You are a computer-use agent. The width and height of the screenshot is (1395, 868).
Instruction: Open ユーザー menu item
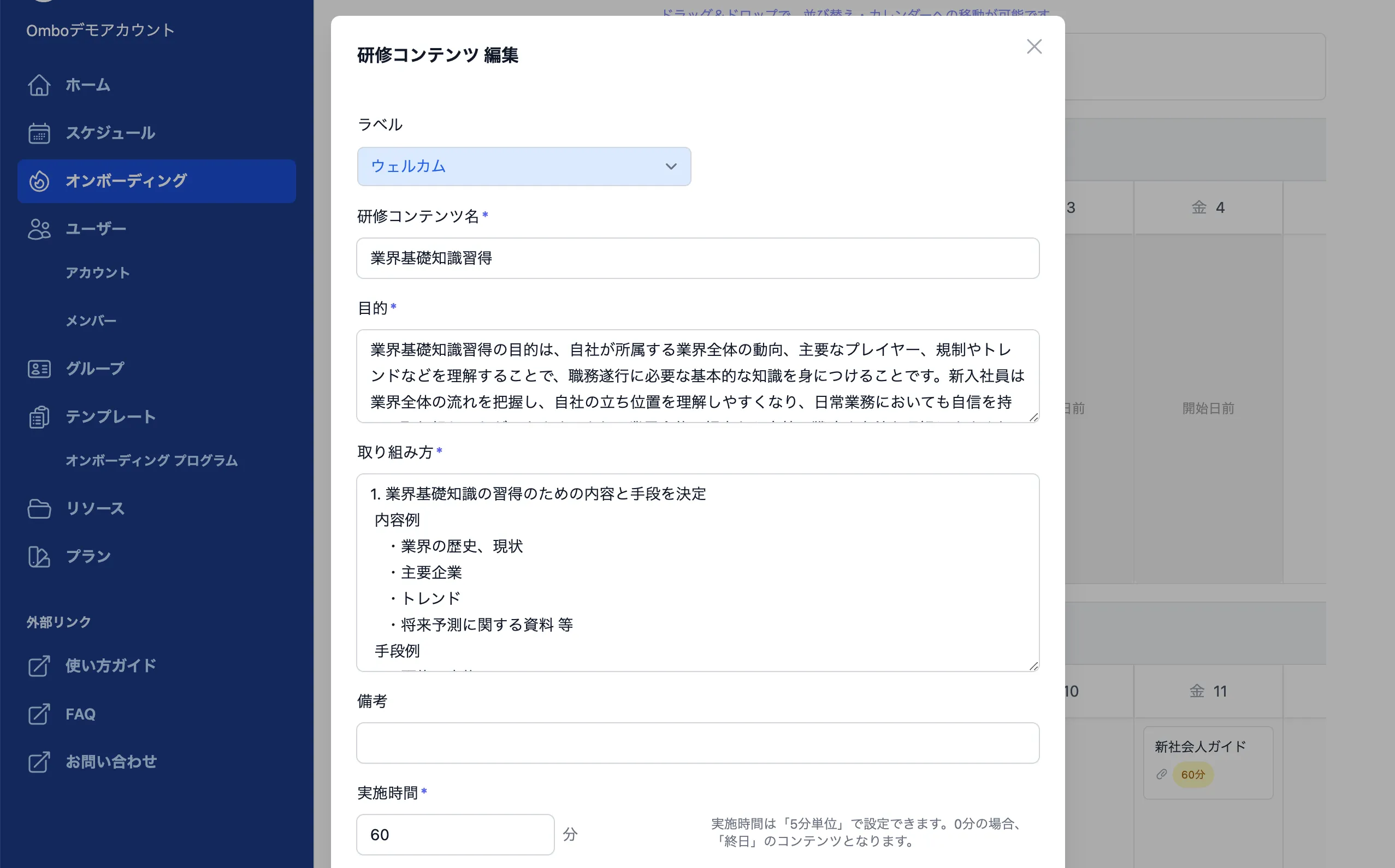[x=156, y=229]
